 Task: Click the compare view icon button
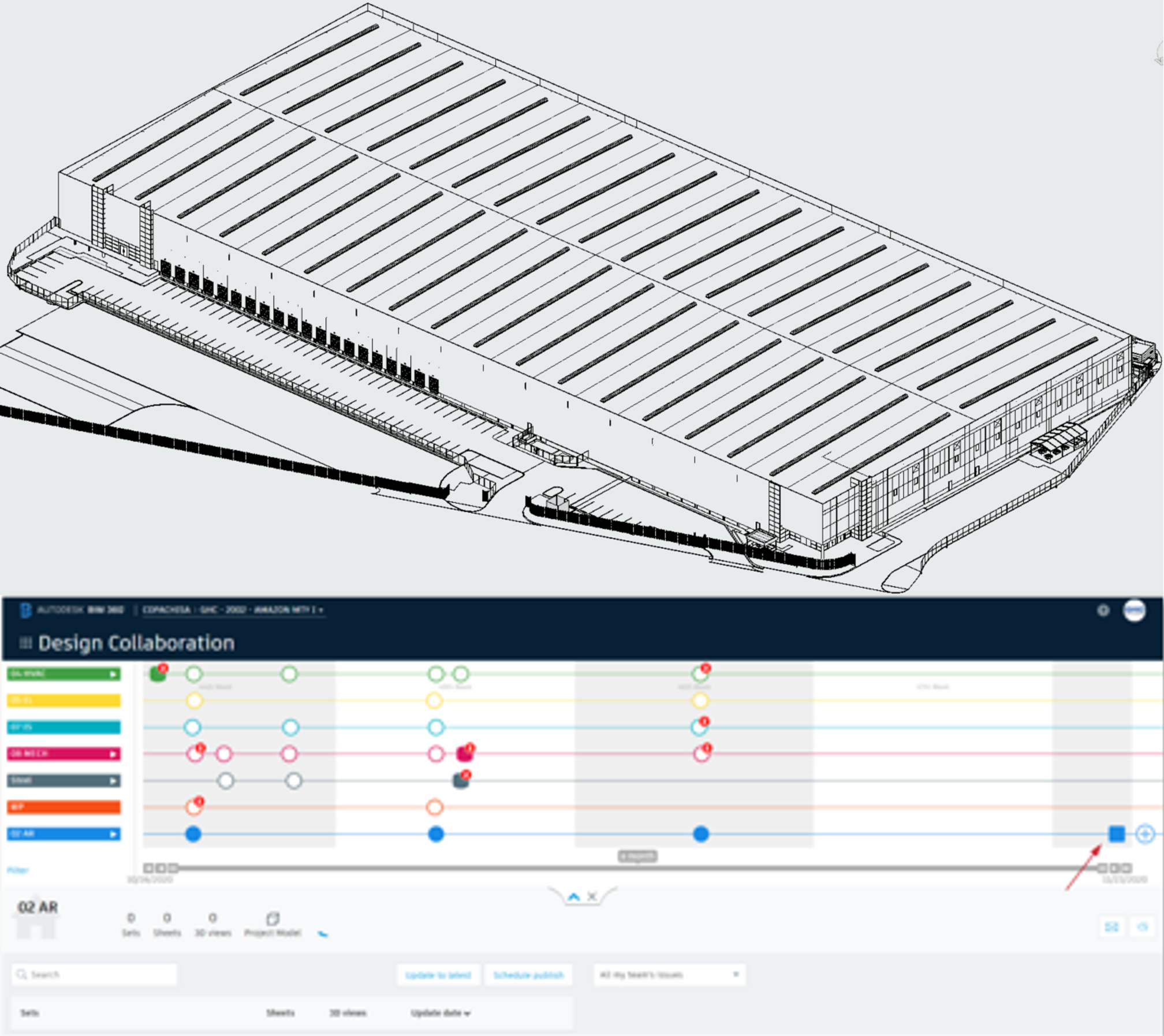coord(1111,927)
